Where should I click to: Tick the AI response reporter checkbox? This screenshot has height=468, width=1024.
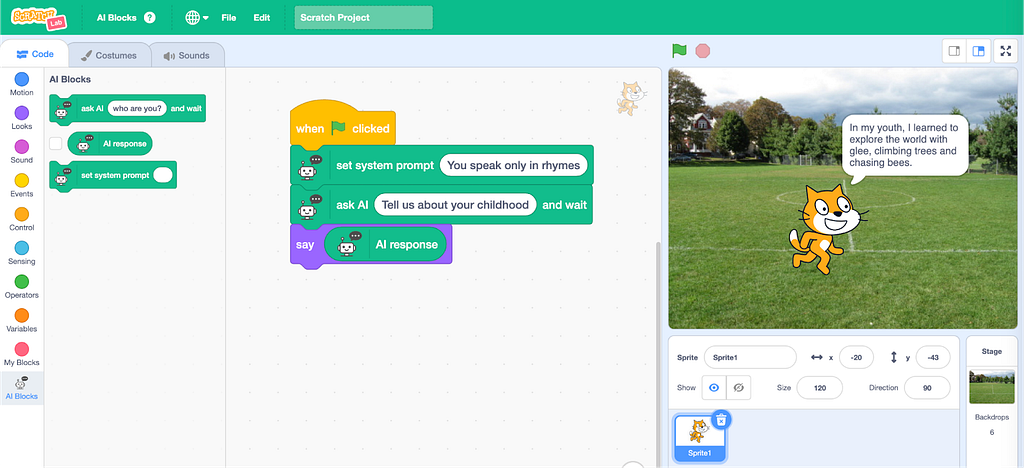pyautogui.click(x=56, y=143)
